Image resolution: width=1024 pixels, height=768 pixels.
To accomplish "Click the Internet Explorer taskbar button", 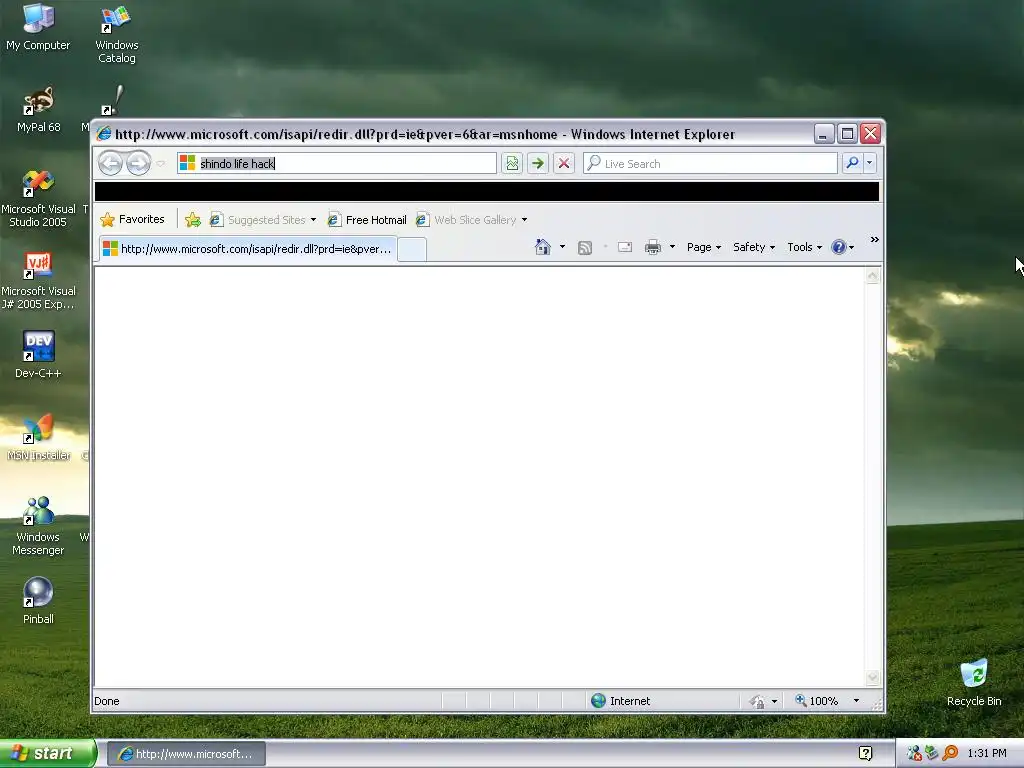I will [x=186, y=754].
